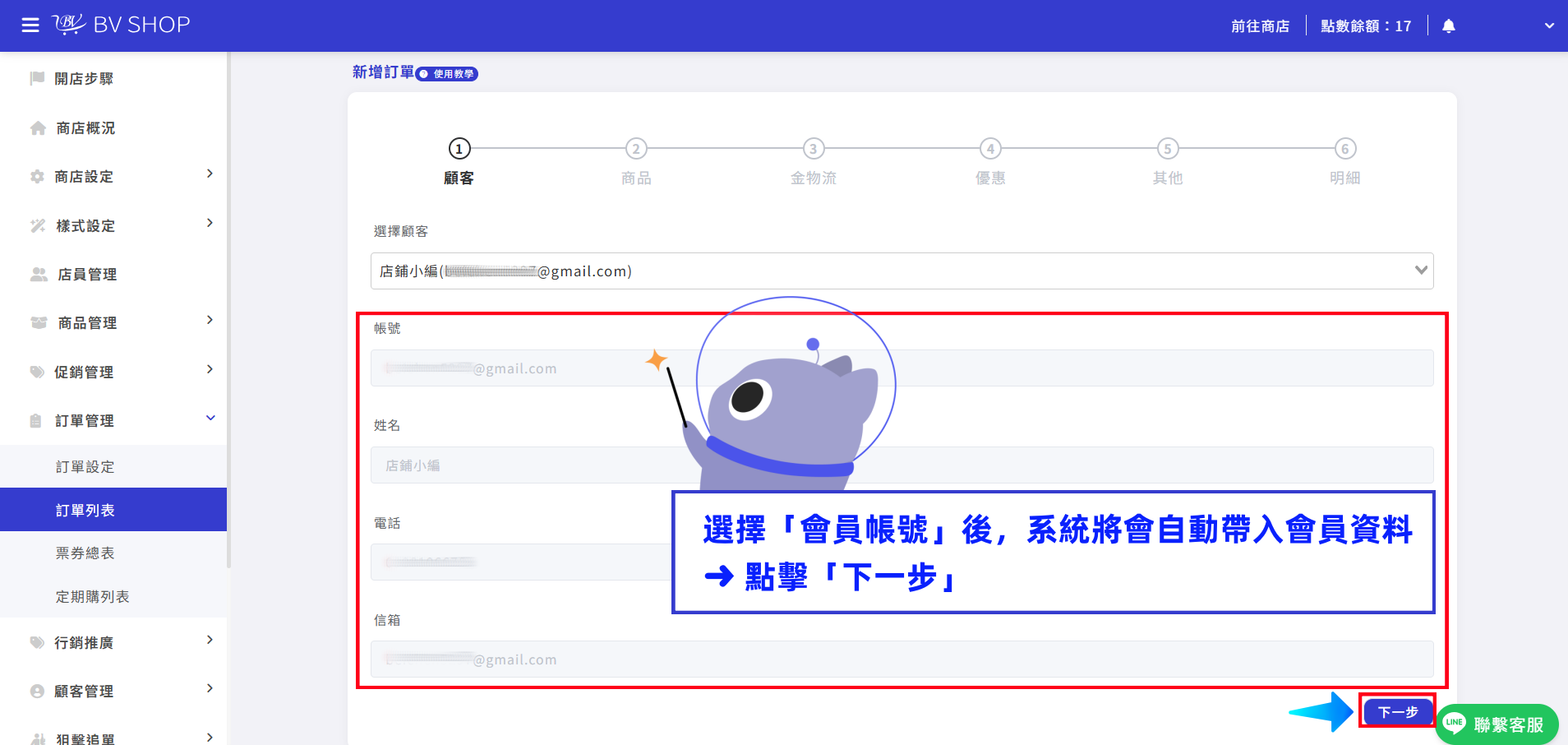Click the 開店步驟 flag icon
Viewport: 1568px width, 745px height.
pos(37,78)
